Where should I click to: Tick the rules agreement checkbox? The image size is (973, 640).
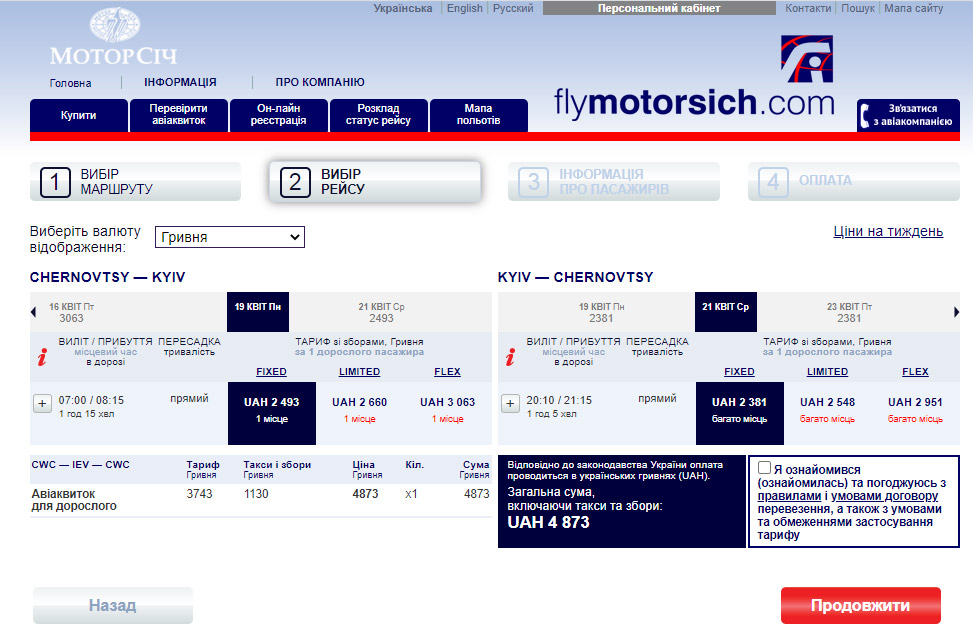(x=764, y=468)
